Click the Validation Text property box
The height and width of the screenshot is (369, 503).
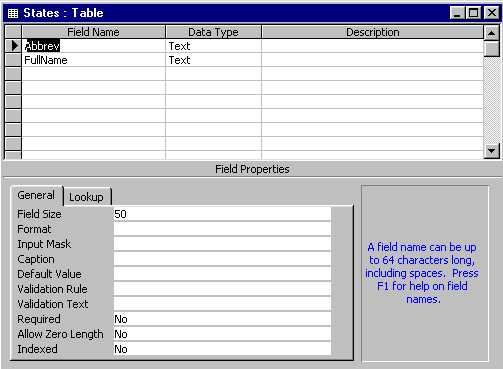(x=222, y=304)
